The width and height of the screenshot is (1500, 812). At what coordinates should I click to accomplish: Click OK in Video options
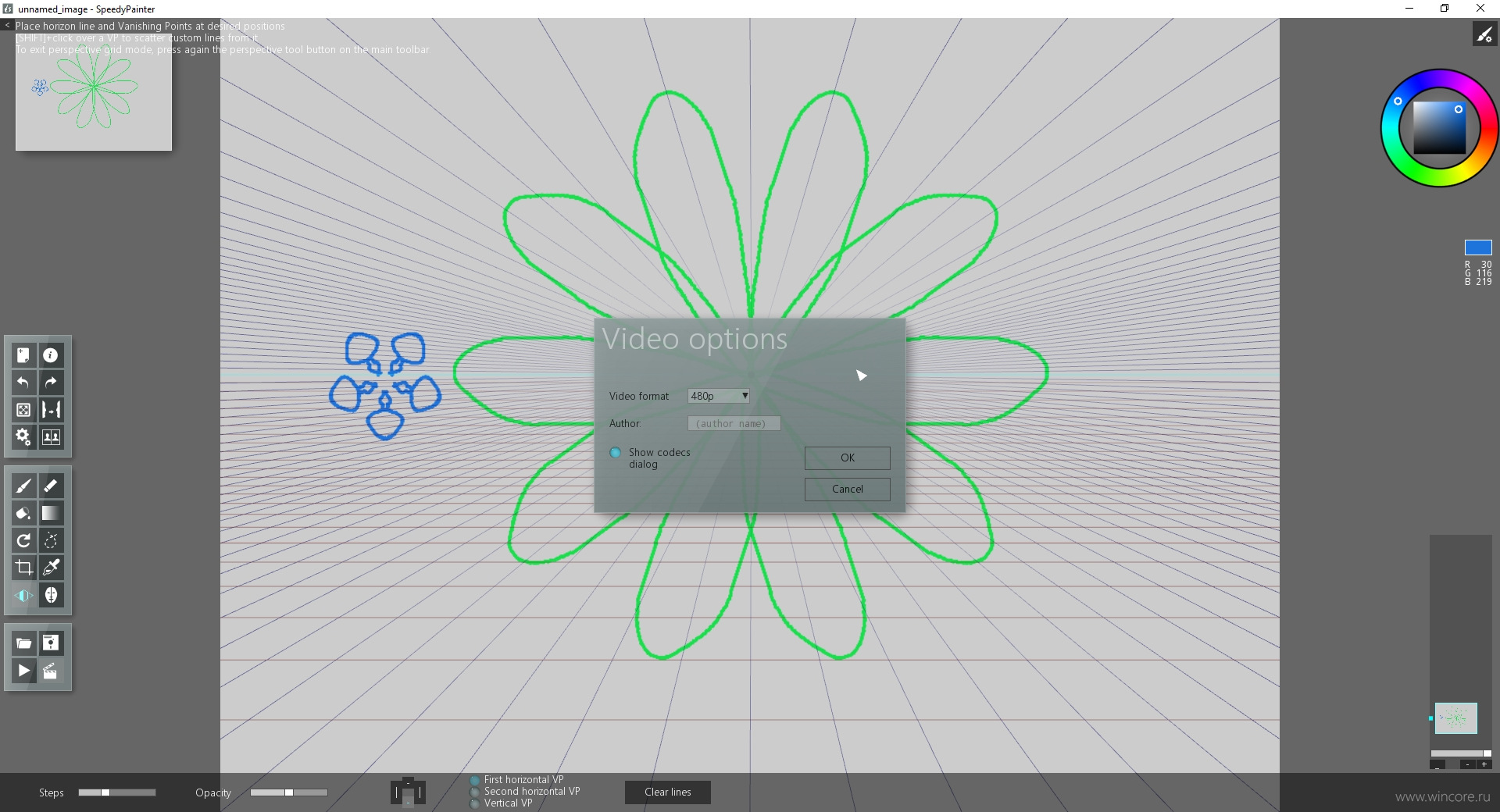click(x=848, y=458)
